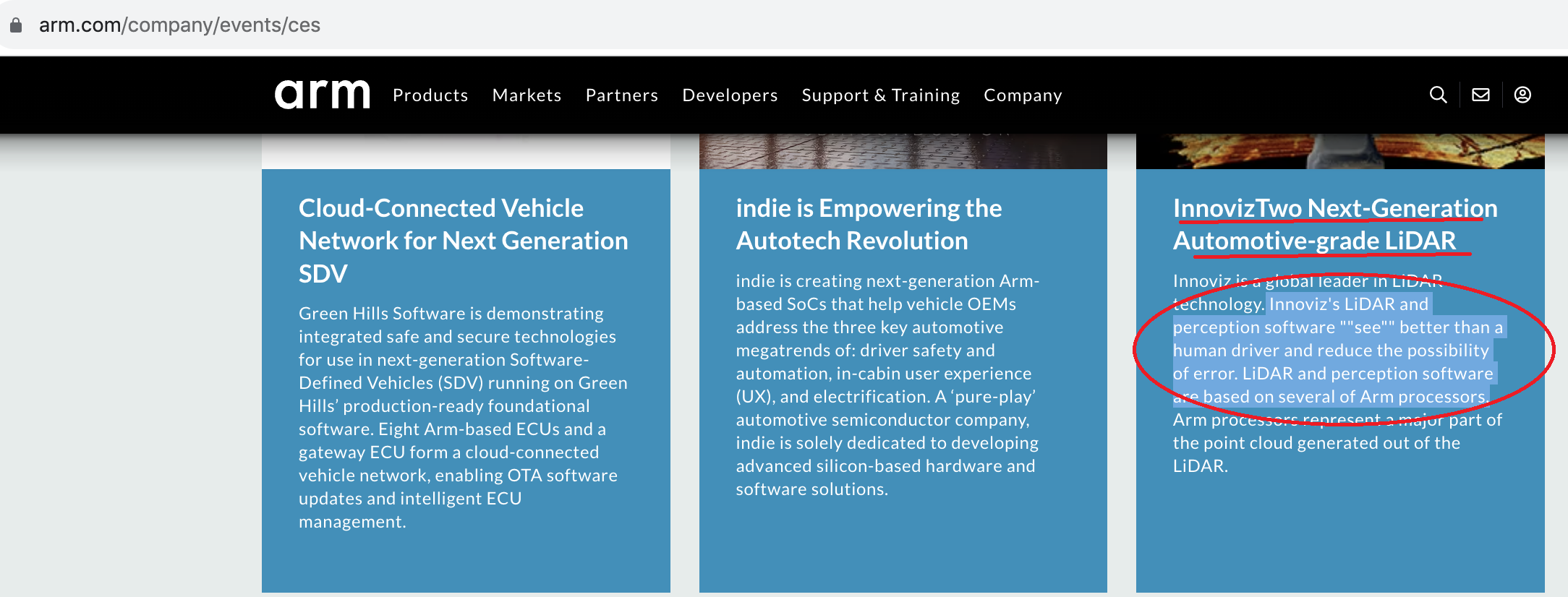The width and height of the screenshot is (1568, 597).
Task: Open the user account icon
Action: [x=1522, y=95]
